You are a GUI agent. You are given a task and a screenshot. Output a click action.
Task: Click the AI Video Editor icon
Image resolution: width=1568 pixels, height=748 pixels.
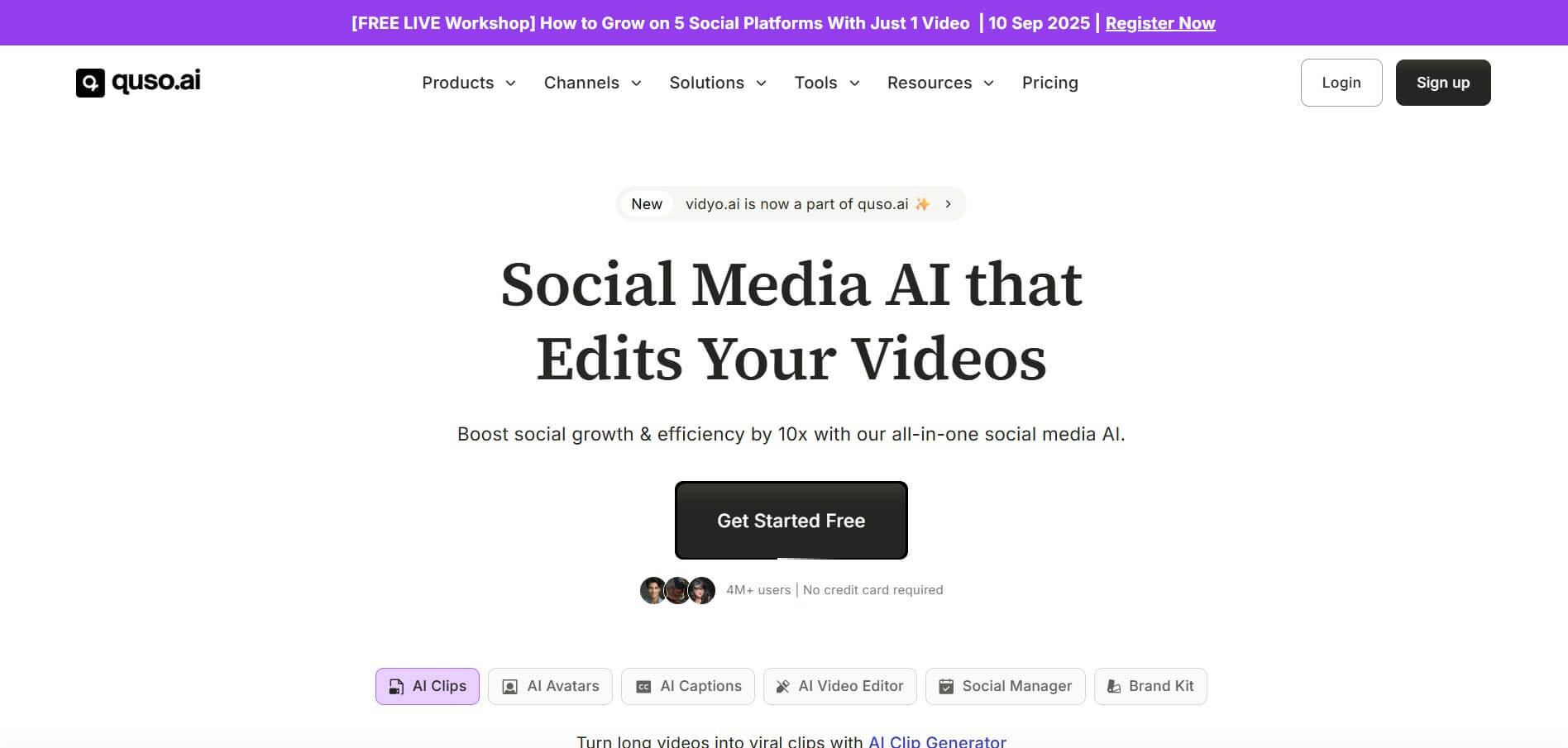click(782, 687)
